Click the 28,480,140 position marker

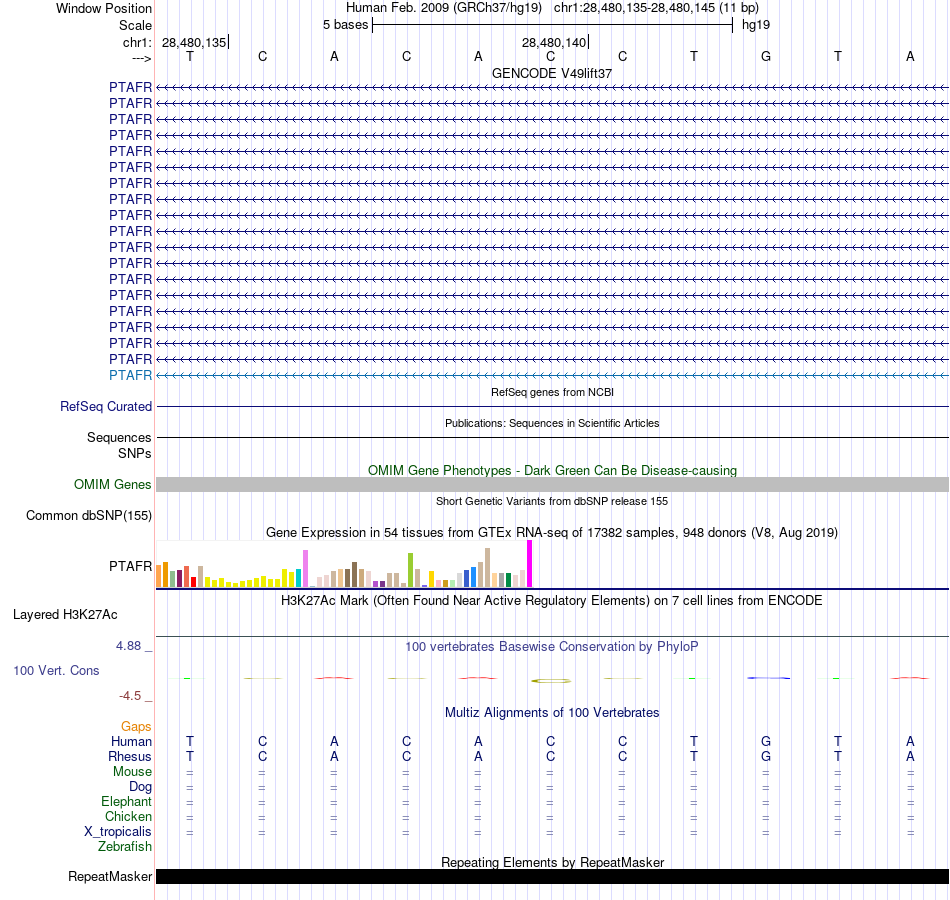click(x=554, y=42)
